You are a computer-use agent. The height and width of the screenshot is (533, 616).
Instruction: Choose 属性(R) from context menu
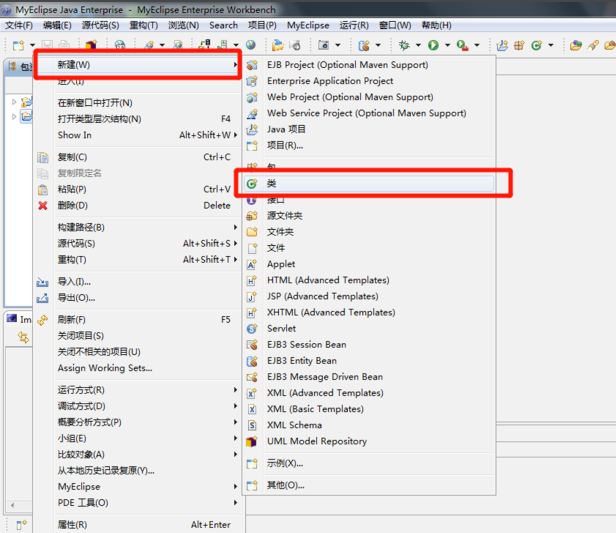[x=138, y=525]
